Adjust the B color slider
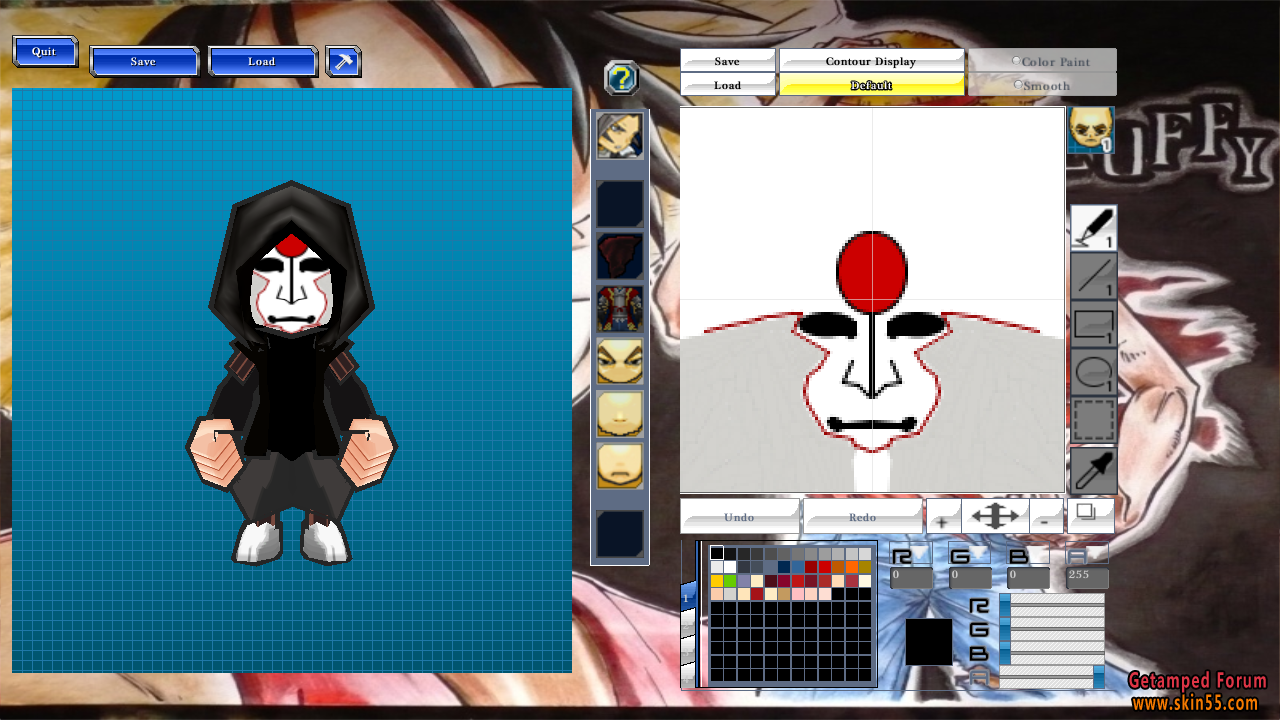1280x720 pixels. click(1052, 655)
